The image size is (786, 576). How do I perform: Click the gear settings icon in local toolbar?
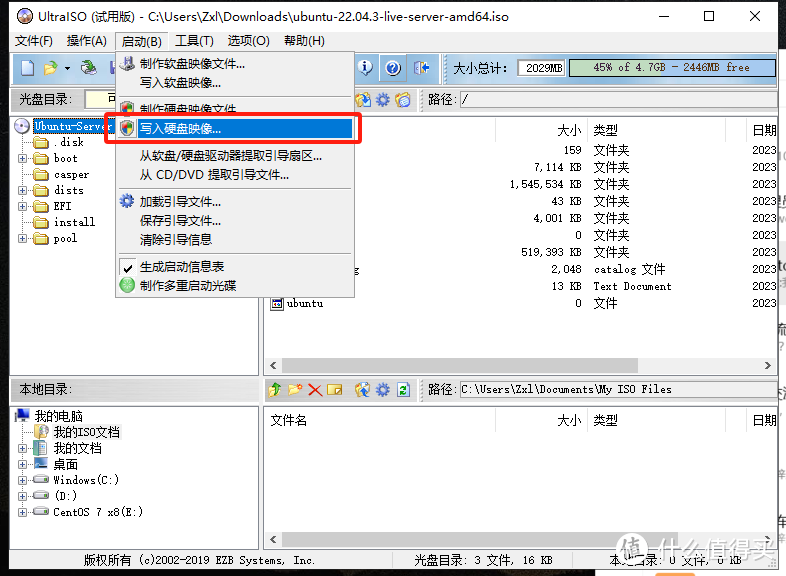382,390
